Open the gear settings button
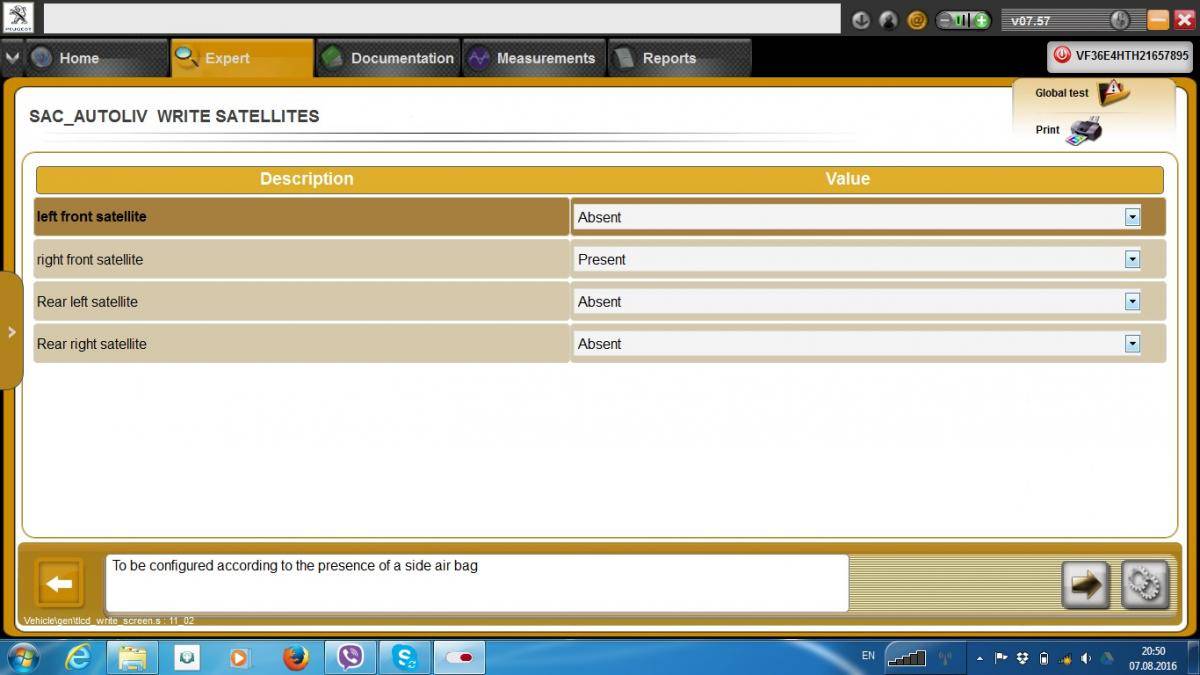 pos(1144,585)
